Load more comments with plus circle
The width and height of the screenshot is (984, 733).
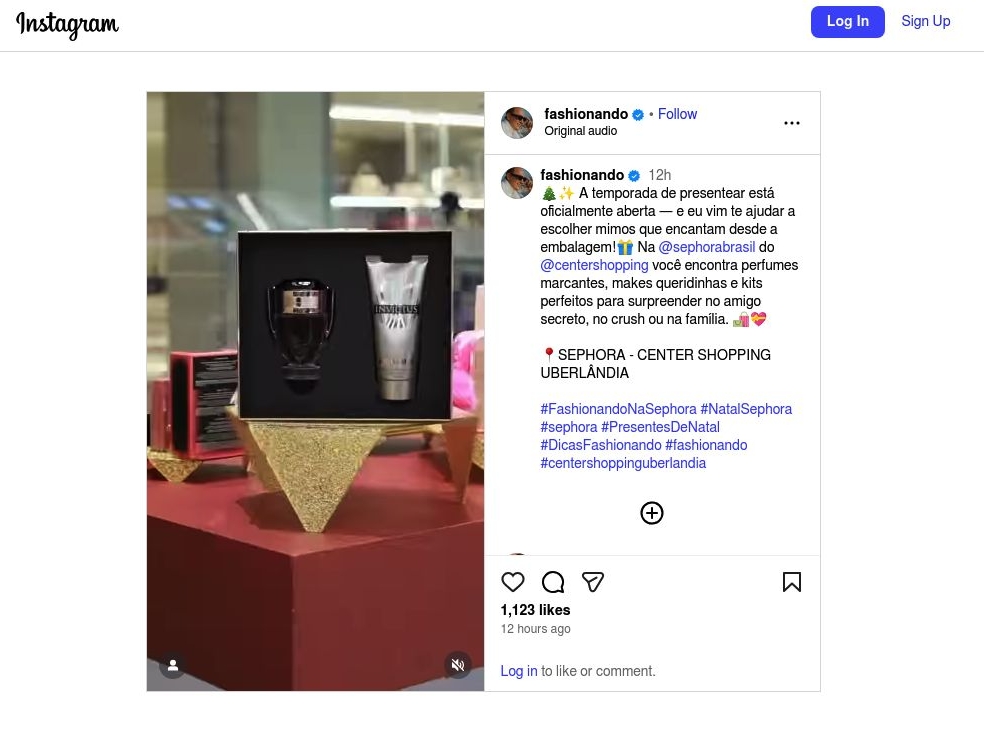pyautogui.click(x=651, y=513)
